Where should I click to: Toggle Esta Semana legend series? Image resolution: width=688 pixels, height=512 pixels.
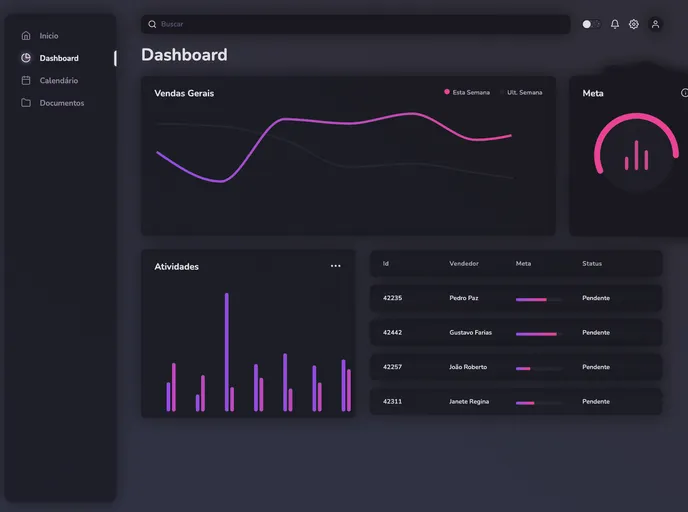pos(467,92)
